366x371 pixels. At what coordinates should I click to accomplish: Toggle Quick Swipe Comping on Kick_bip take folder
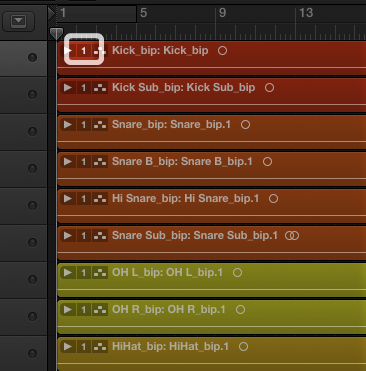point(100,51)
